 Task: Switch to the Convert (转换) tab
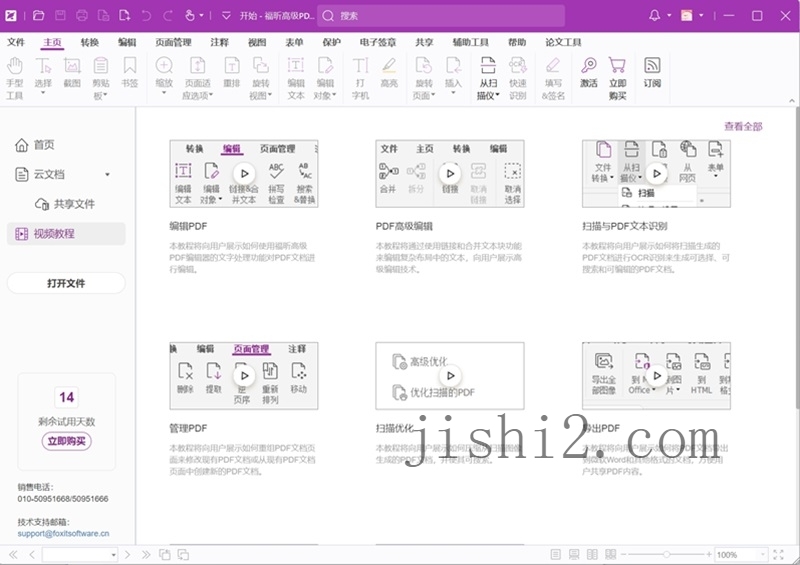tap(90, 42)
